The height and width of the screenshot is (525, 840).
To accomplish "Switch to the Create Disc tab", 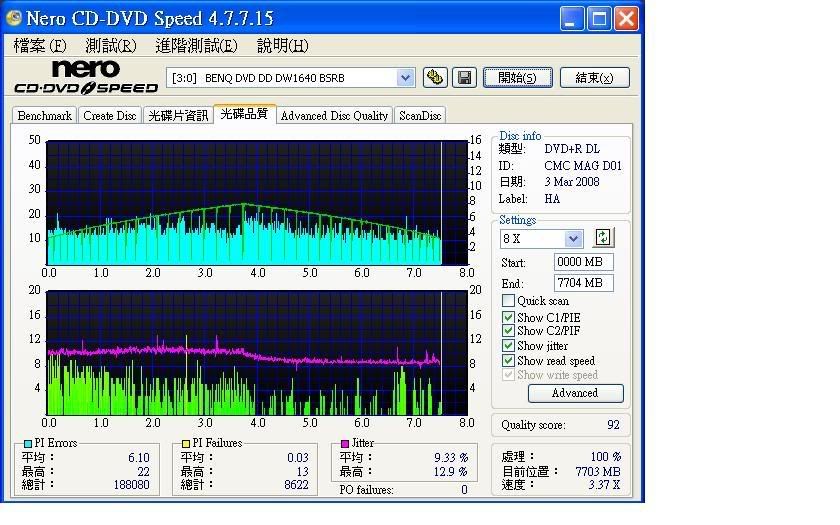I will (110, 115).
